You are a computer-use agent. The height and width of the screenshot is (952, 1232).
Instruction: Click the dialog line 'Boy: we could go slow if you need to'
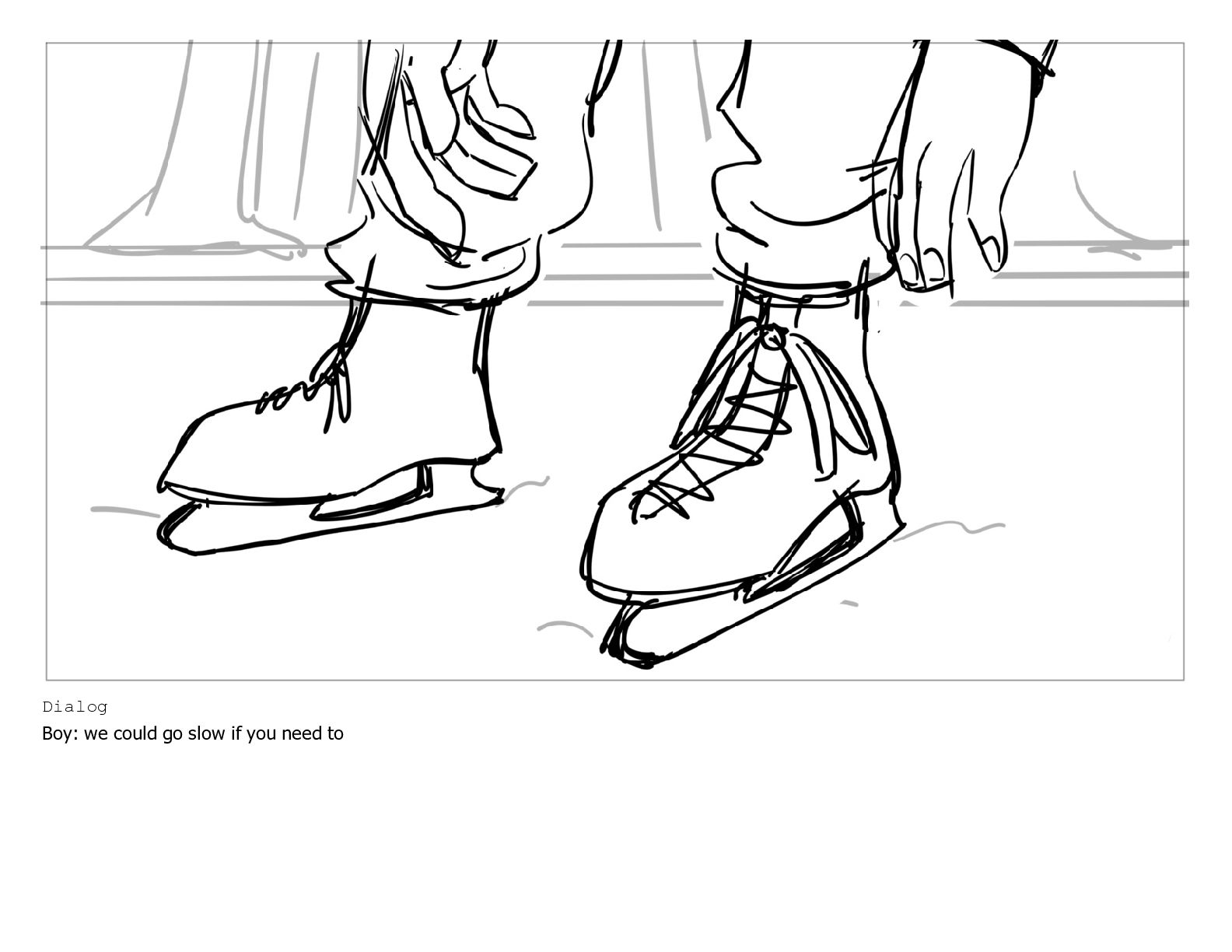(193, 734)
